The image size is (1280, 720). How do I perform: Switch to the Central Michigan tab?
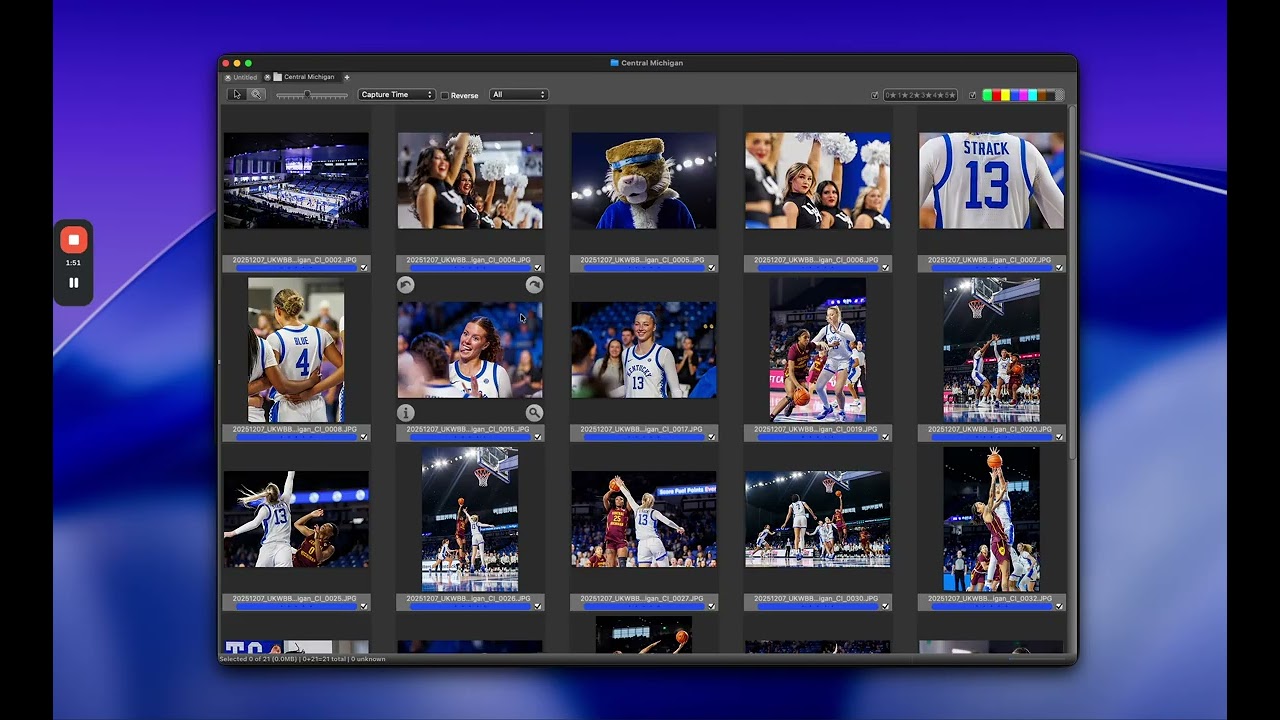309,77
